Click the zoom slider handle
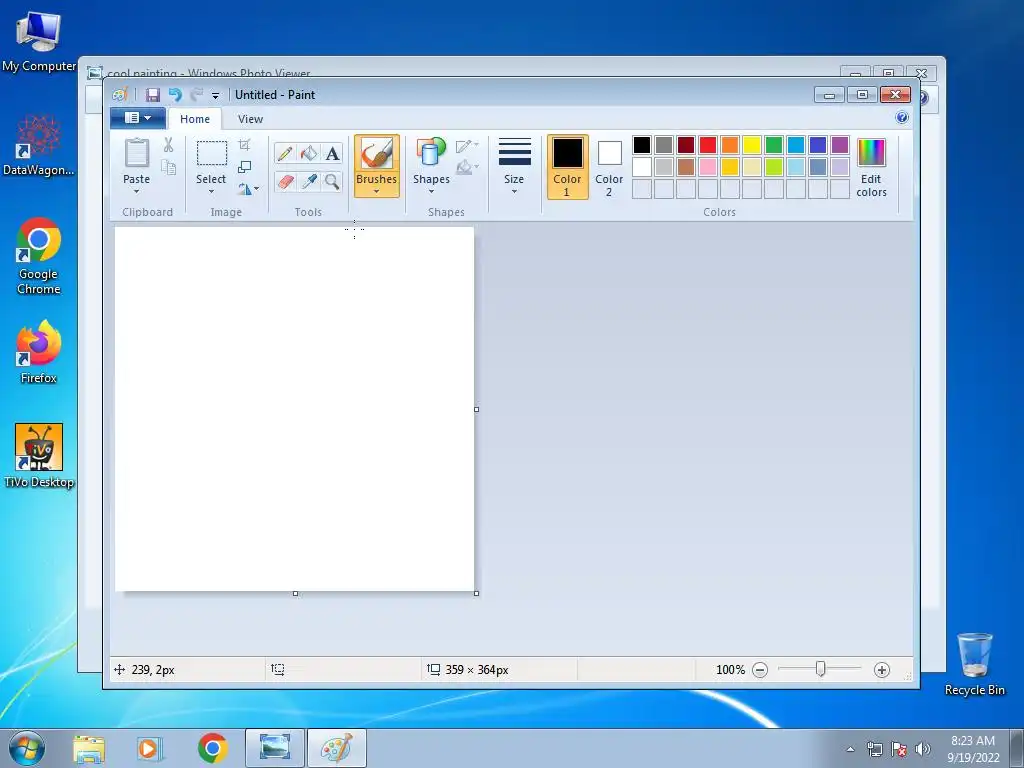The width and height of the screenshot is (1024, 768). click(x=820, y=669)
